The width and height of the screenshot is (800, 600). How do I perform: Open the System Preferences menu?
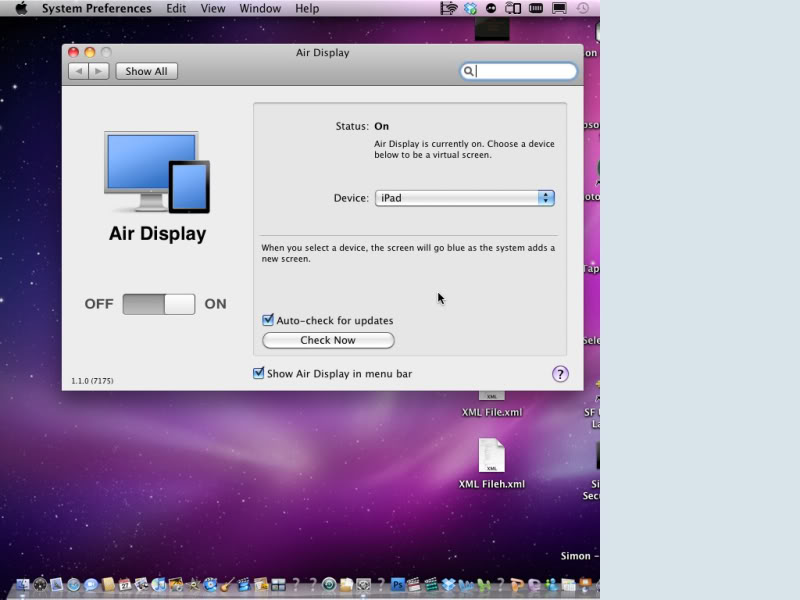tap(96, 8)
